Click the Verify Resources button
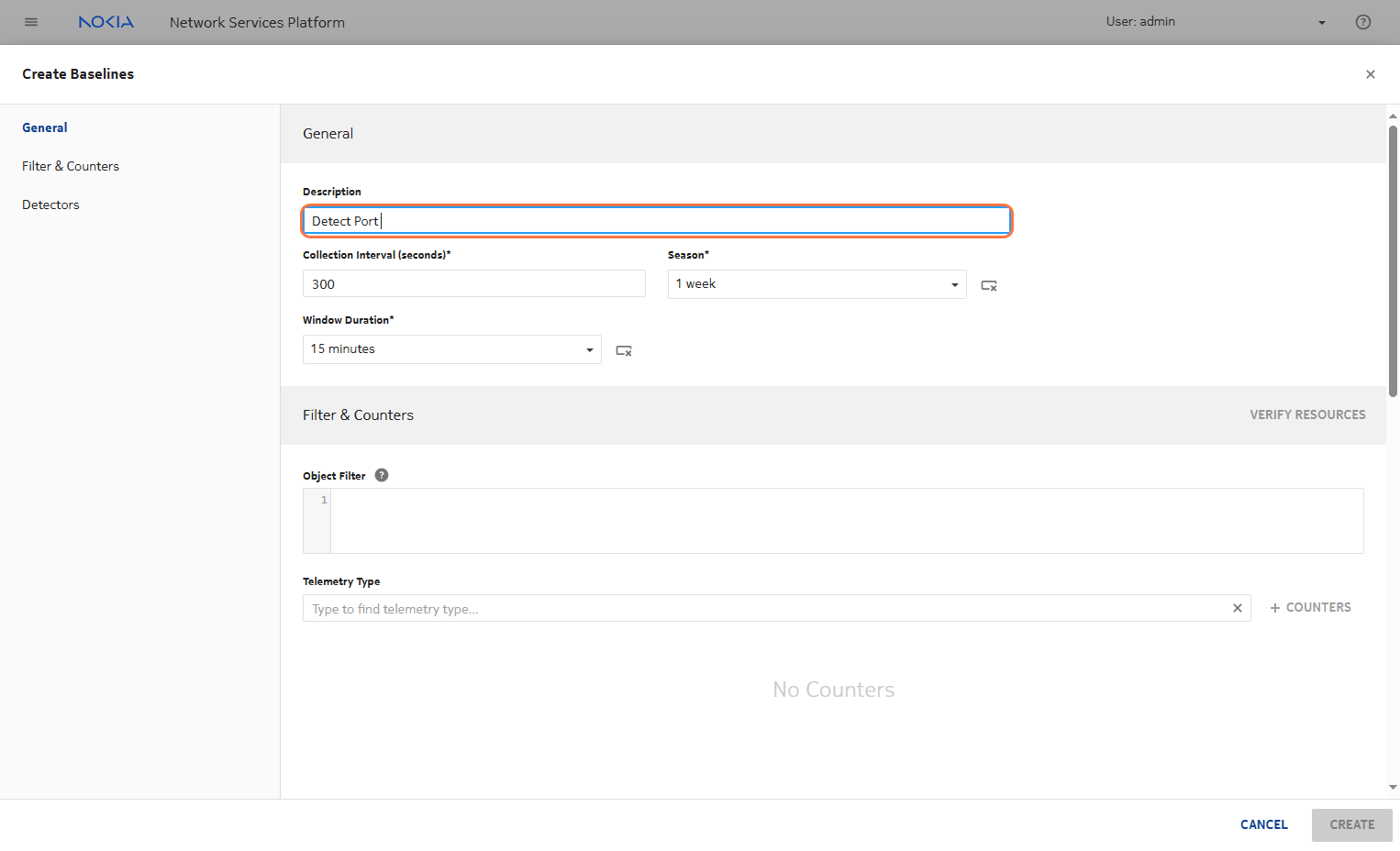 click(x=1306, y=414)
